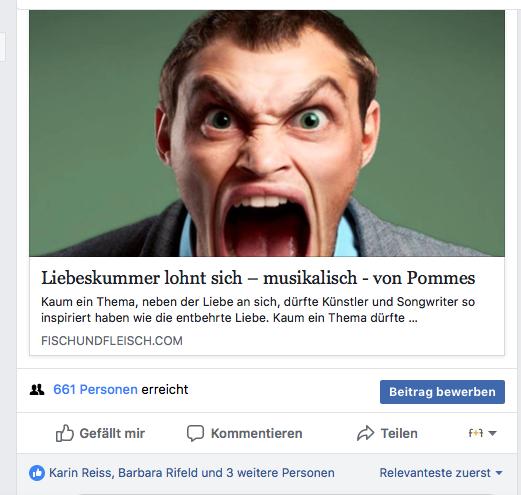The height and width of the screenshot is (495, 521).
Task: Click the arrow beside Relevanteste zuerst
Action: (x=499, y=473)
